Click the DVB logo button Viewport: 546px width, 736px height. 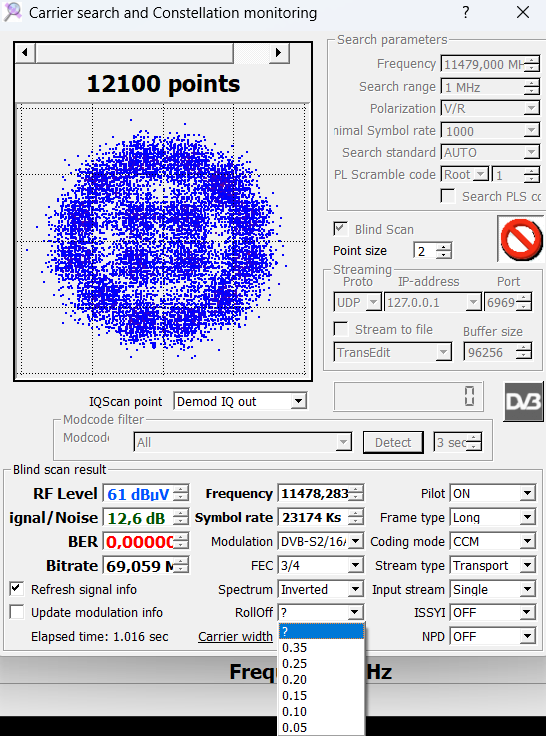(523, 402)
